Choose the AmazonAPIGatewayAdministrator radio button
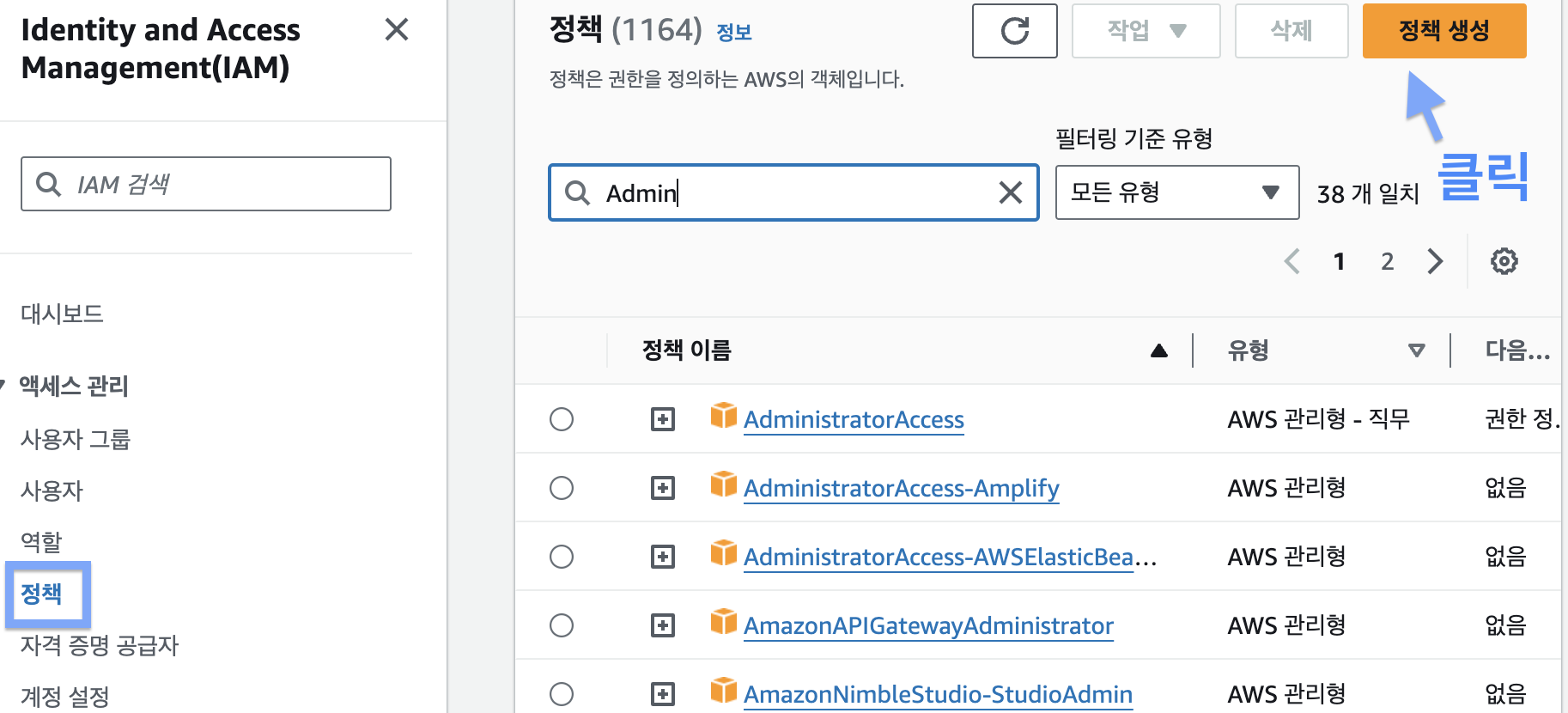 [562, 625]
